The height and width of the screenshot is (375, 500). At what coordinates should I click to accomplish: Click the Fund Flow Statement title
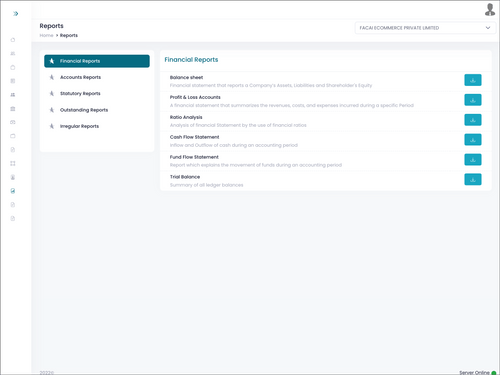pyautogui.click(x=194, y=157)
